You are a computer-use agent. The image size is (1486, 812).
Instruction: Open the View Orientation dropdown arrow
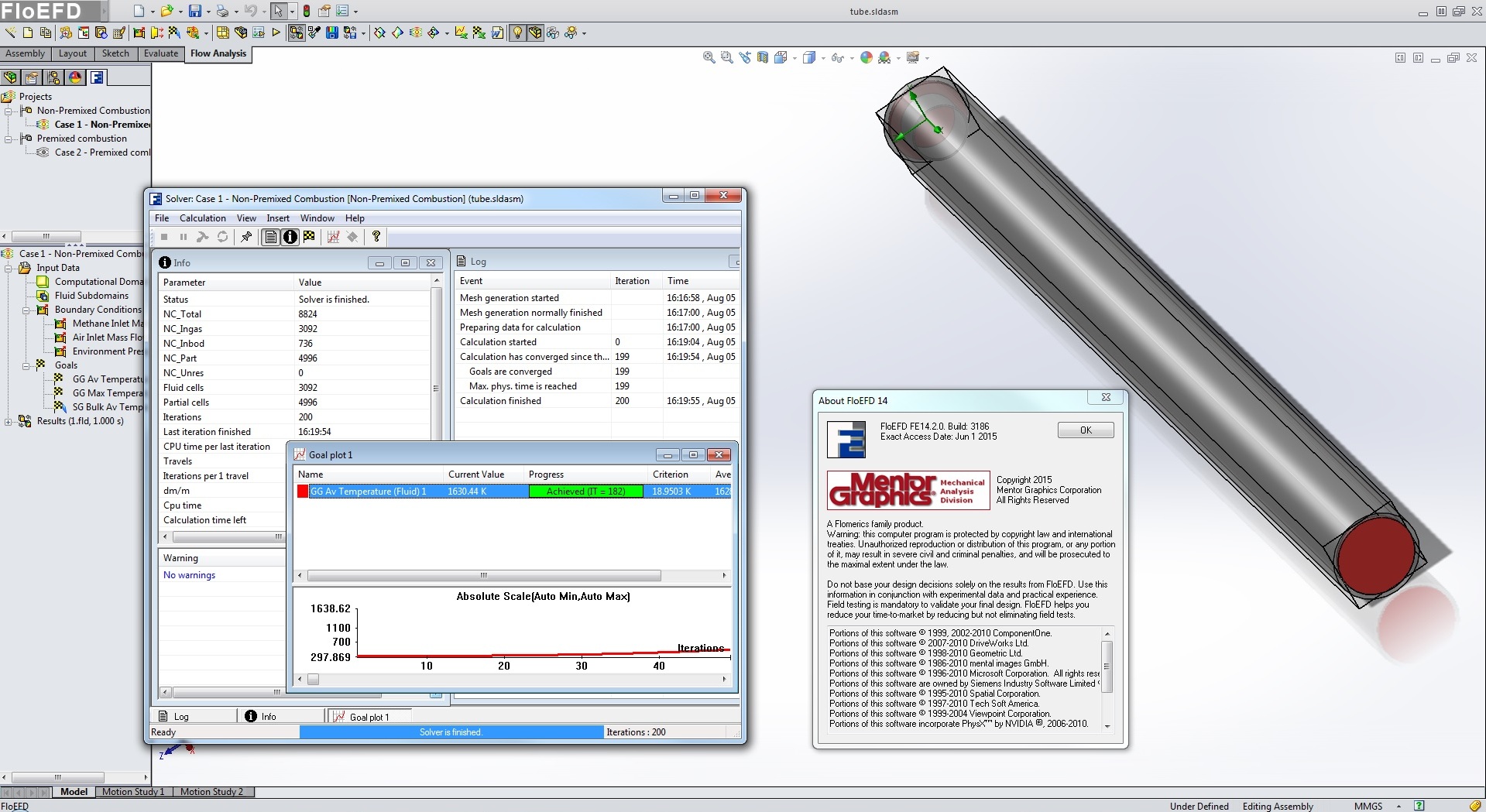(794, 58)
